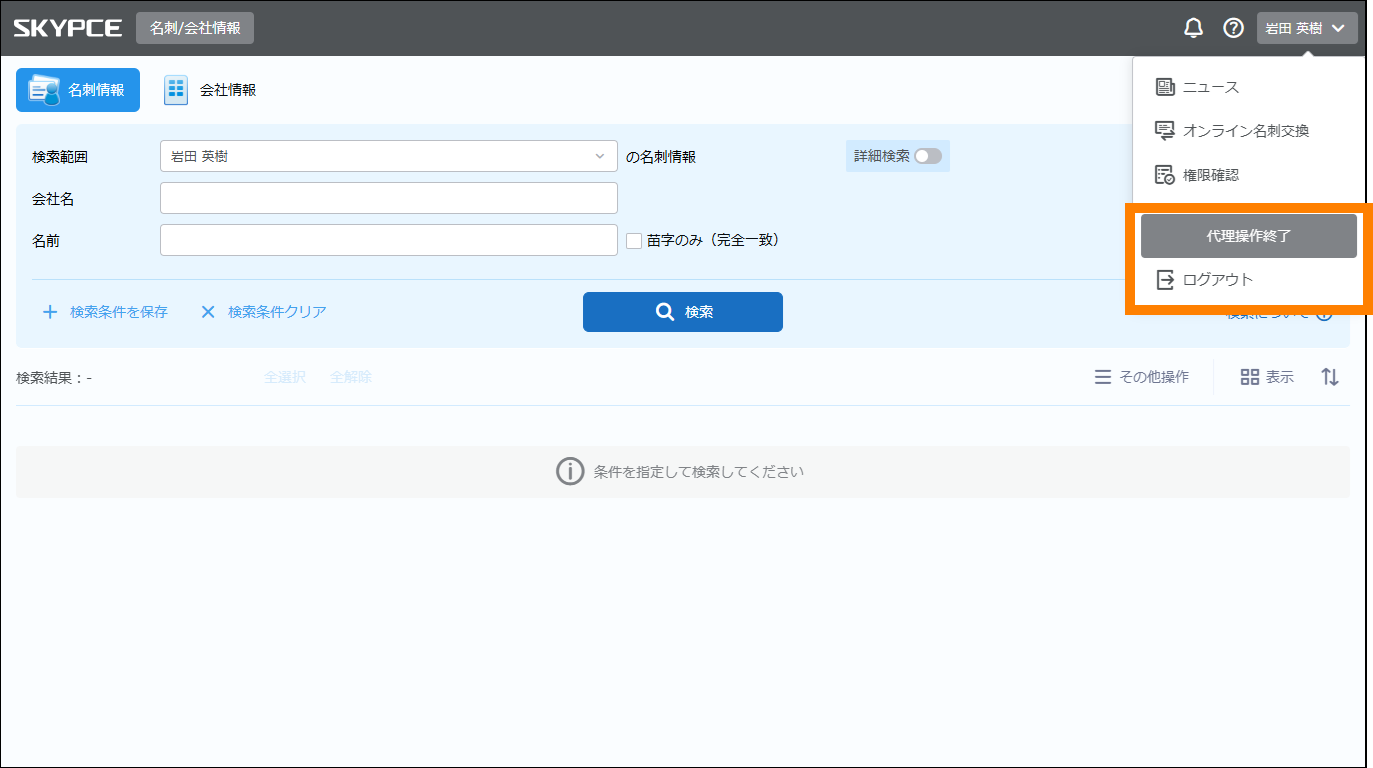The image size is (1373, 768).
Task: Switch to the 会社情報 tab
Action: point(211,90)
